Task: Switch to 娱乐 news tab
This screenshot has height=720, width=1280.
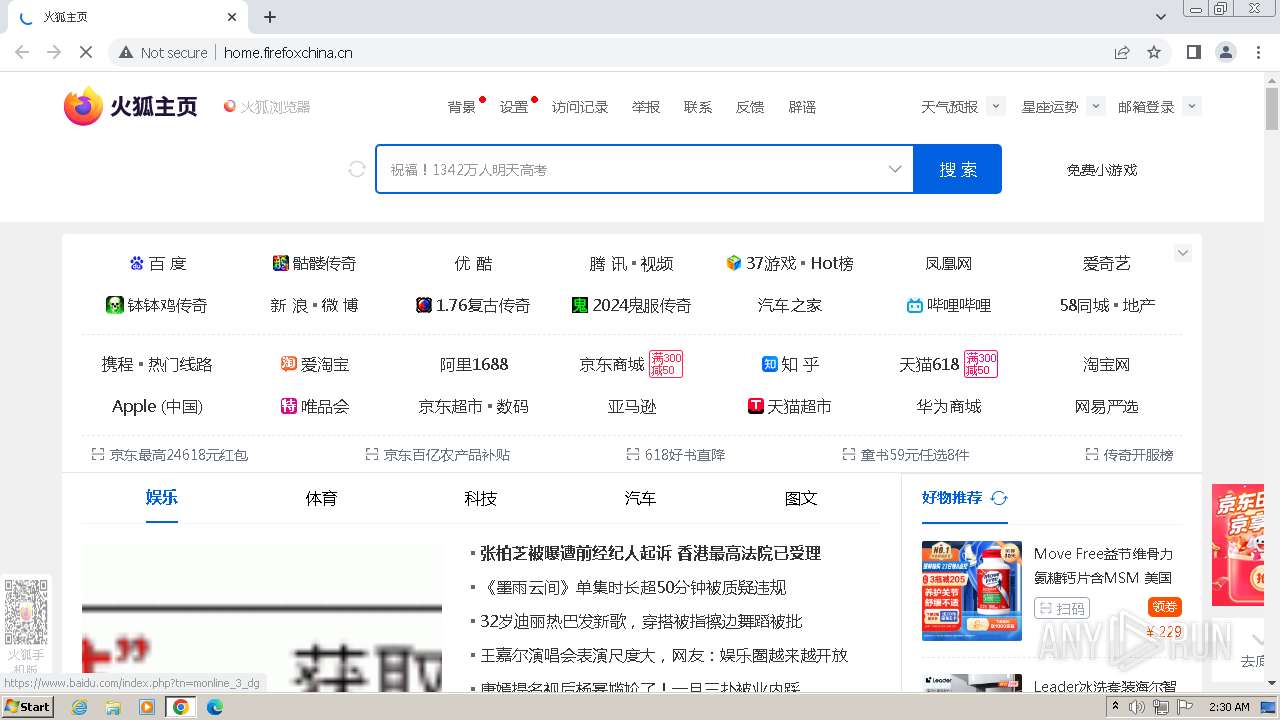Action: 162,497
